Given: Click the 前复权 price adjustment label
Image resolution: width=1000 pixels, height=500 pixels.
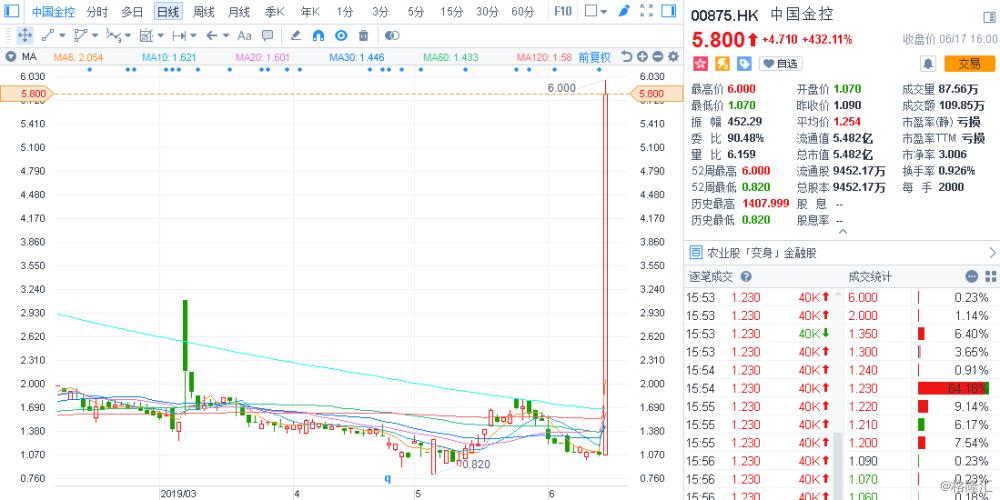Looking at the screenshot, I should pos(595,56).
